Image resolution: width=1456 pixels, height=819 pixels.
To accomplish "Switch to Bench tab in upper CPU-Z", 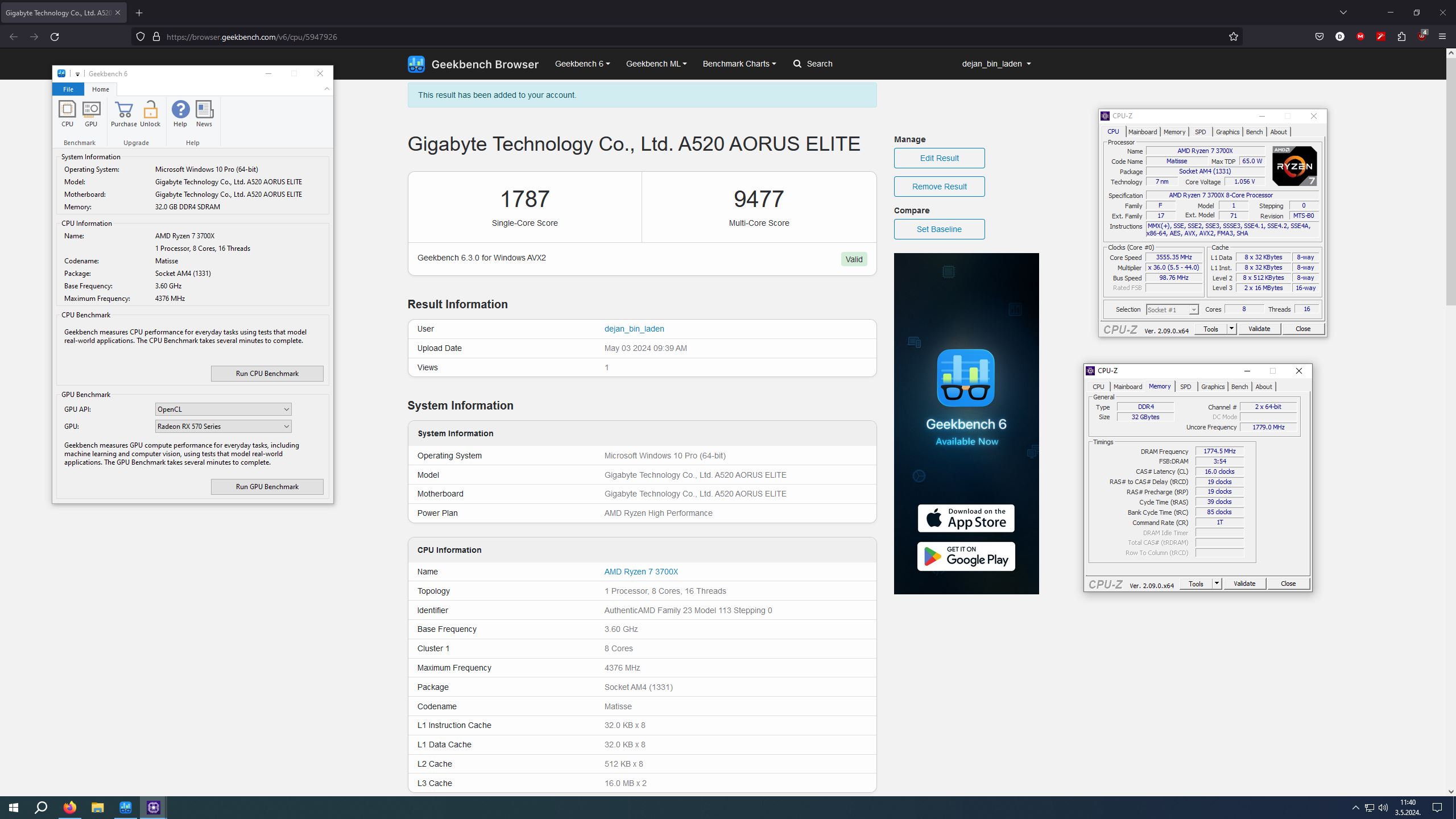I will 1254,132.
